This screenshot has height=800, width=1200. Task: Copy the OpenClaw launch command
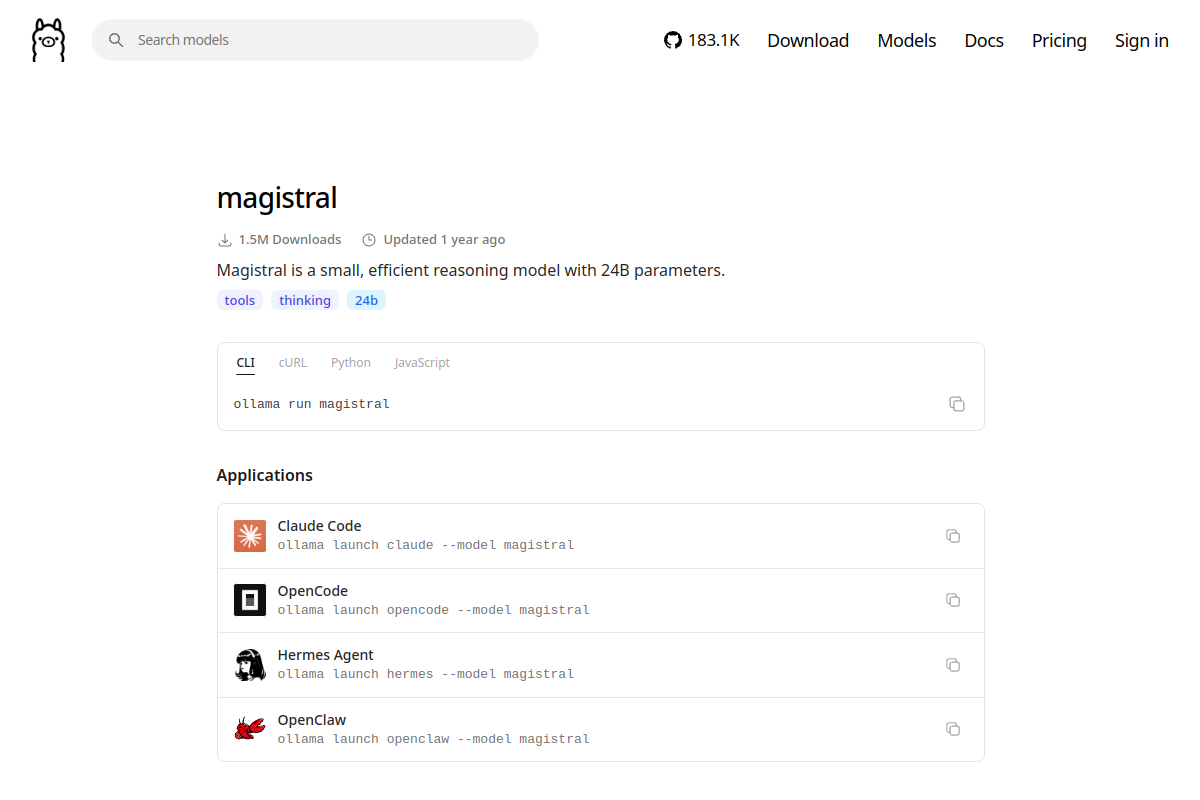pyautogui.click(x=953, y=729)
